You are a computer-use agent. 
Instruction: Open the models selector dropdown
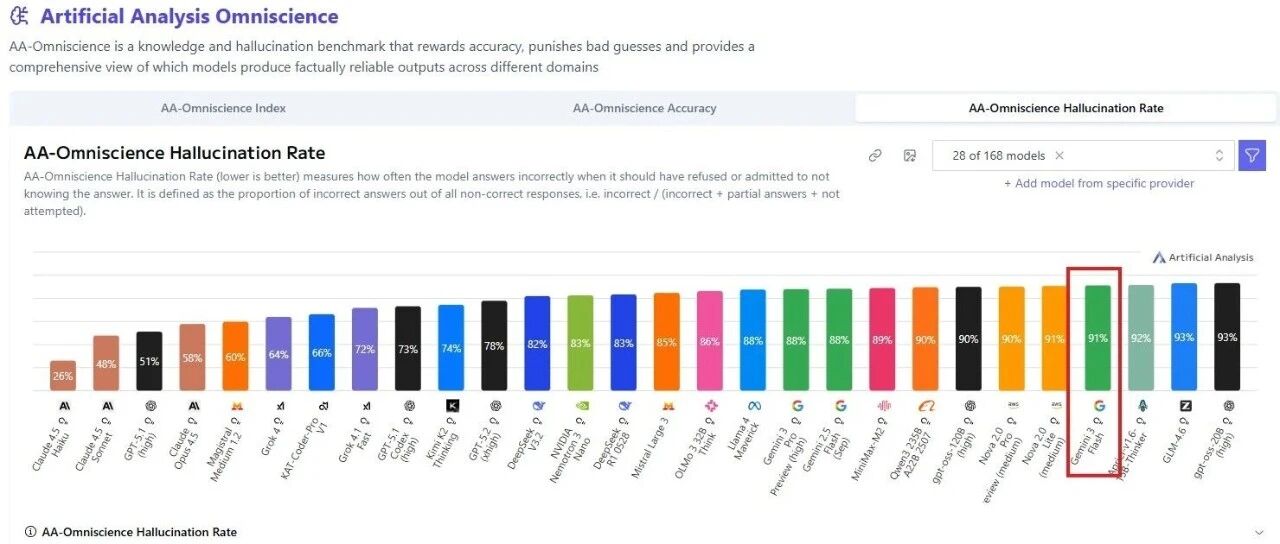click(1083, 155)
